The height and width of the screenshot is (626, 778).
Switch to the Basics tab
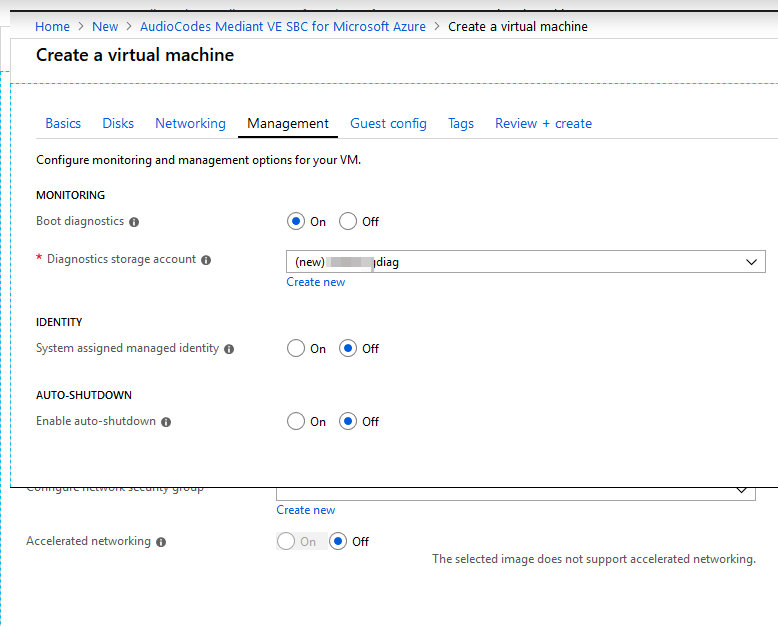(63, 123)
